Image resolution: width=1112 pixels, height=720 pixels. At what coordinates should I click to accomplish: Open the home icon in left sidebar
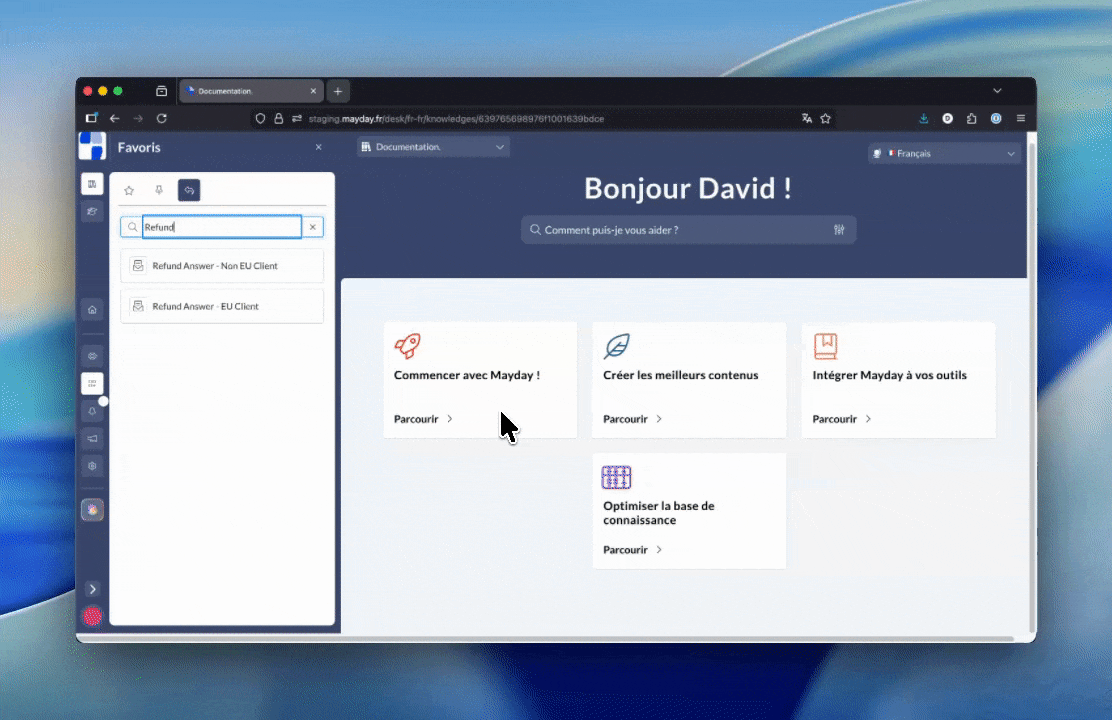click(x=92, y=310)
